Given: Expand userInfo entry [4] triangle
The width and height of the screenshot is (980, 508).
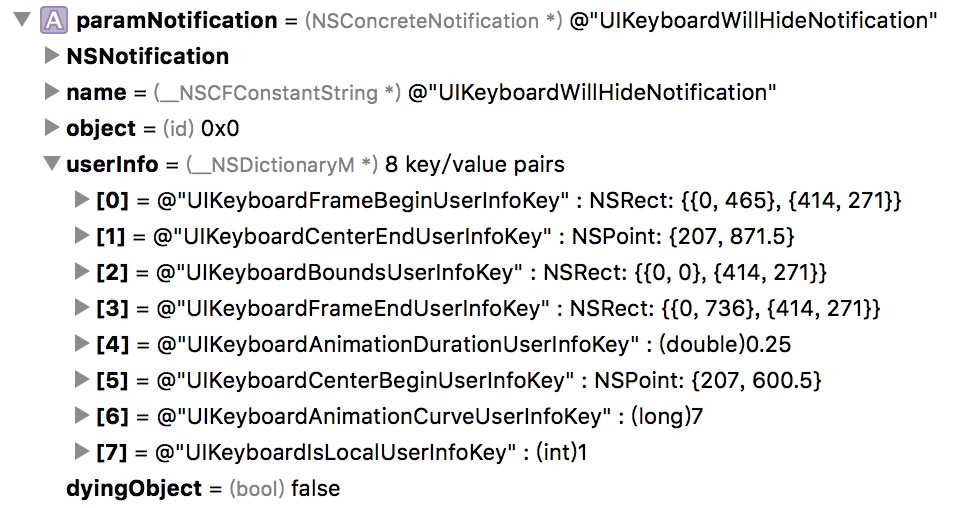Looking at the screenshot, I should (x=81, y=344).
